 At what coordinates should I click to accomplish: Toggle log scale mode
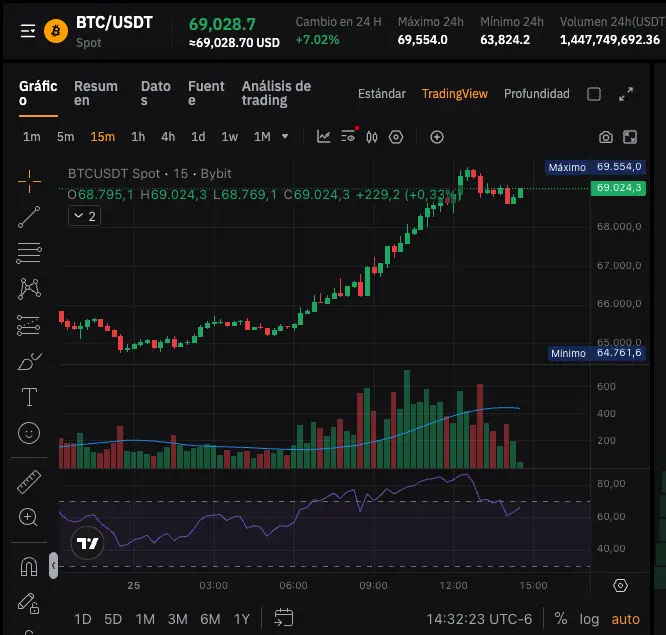point(589,619)
